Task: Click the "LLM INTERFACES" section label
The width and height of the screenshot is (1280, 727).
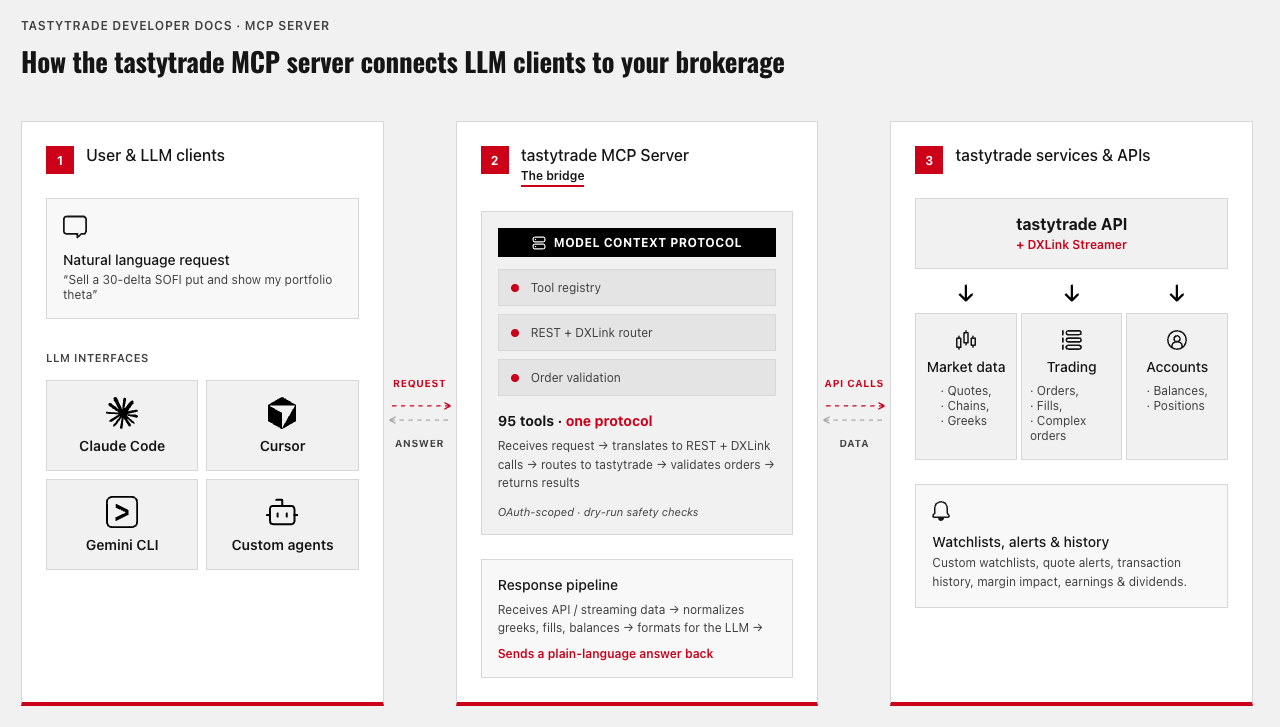Action: [x=97, y=358]
